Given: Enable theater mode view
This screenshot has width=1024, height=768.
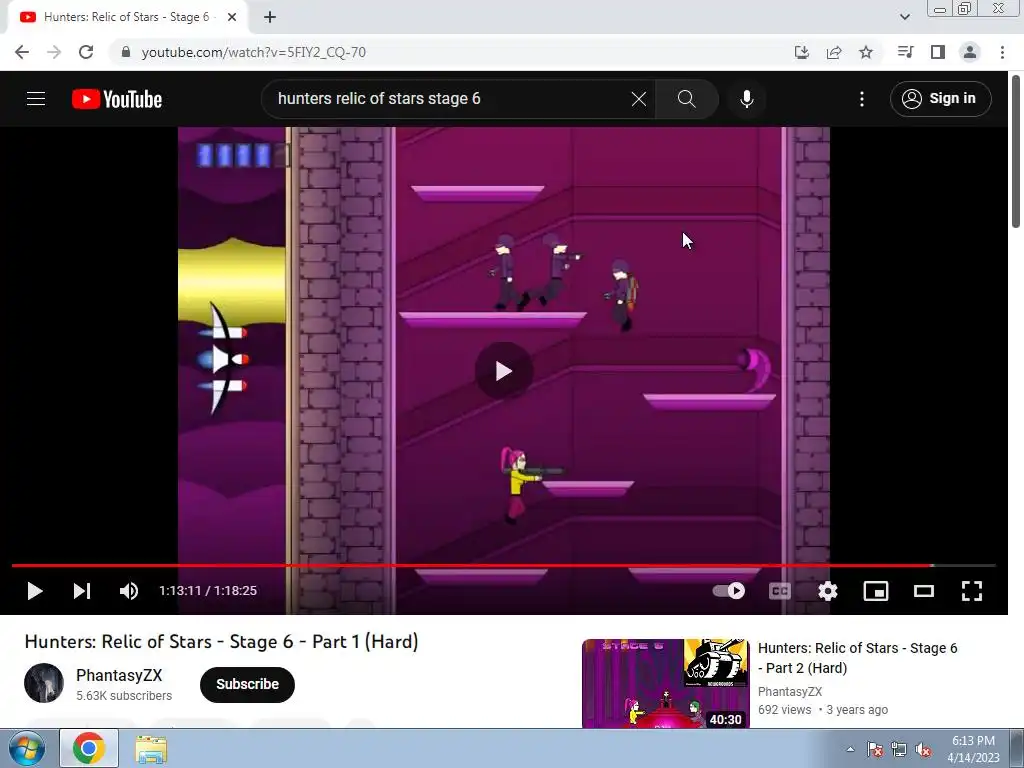Looking at the screenshot, I should point(923,591).
